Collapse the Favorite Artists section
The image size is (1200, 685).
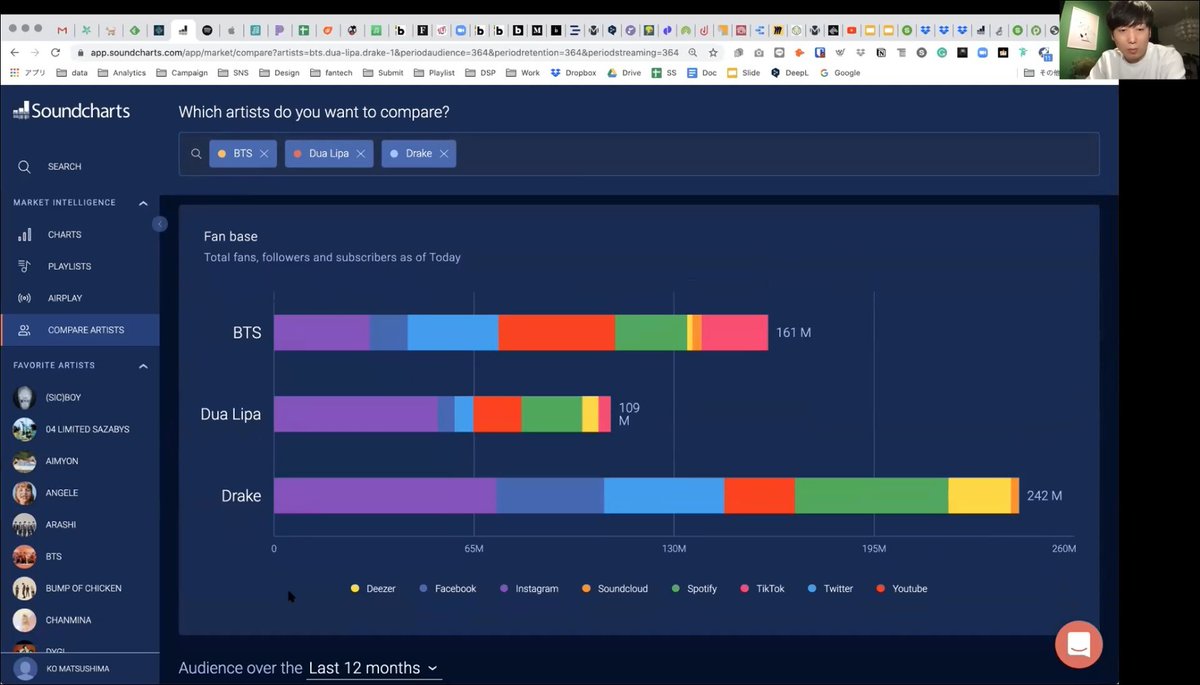pos(143,366)
